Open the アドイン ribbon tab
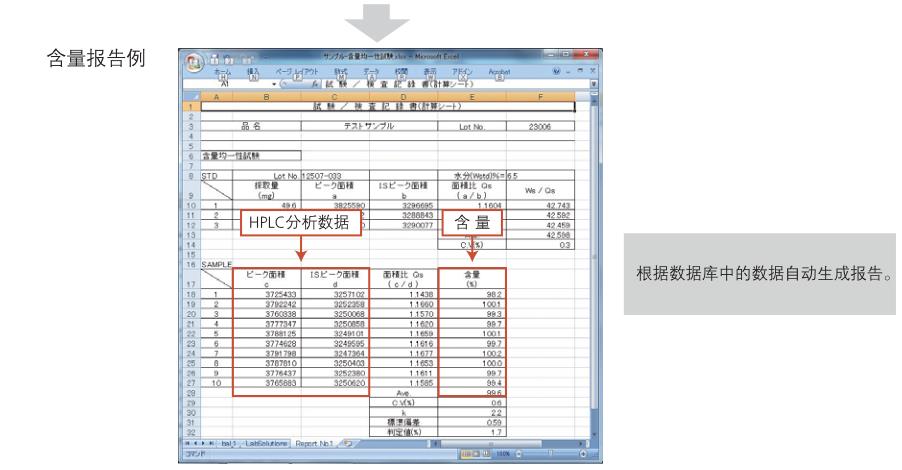The width and height of the screenshot is (902, 470). (462, 71)
